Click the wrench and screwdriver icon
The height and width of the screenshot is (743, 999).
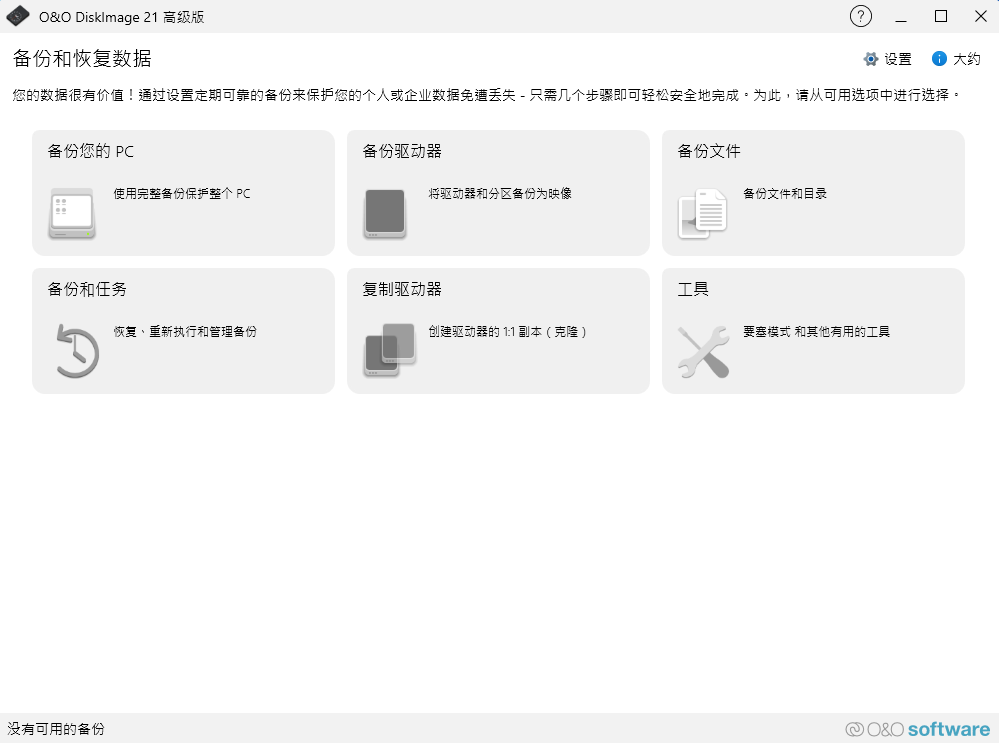tap(703, 352)
